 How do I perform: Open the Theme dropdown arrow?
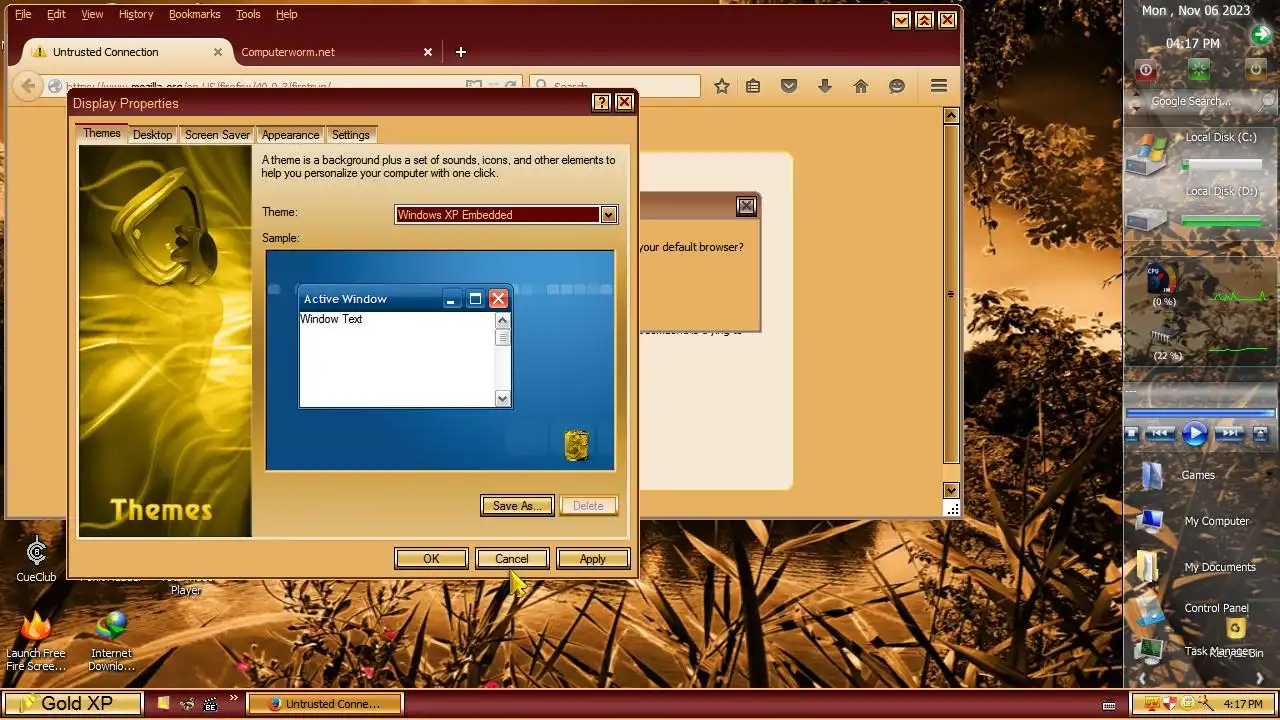tap(607, 215)
